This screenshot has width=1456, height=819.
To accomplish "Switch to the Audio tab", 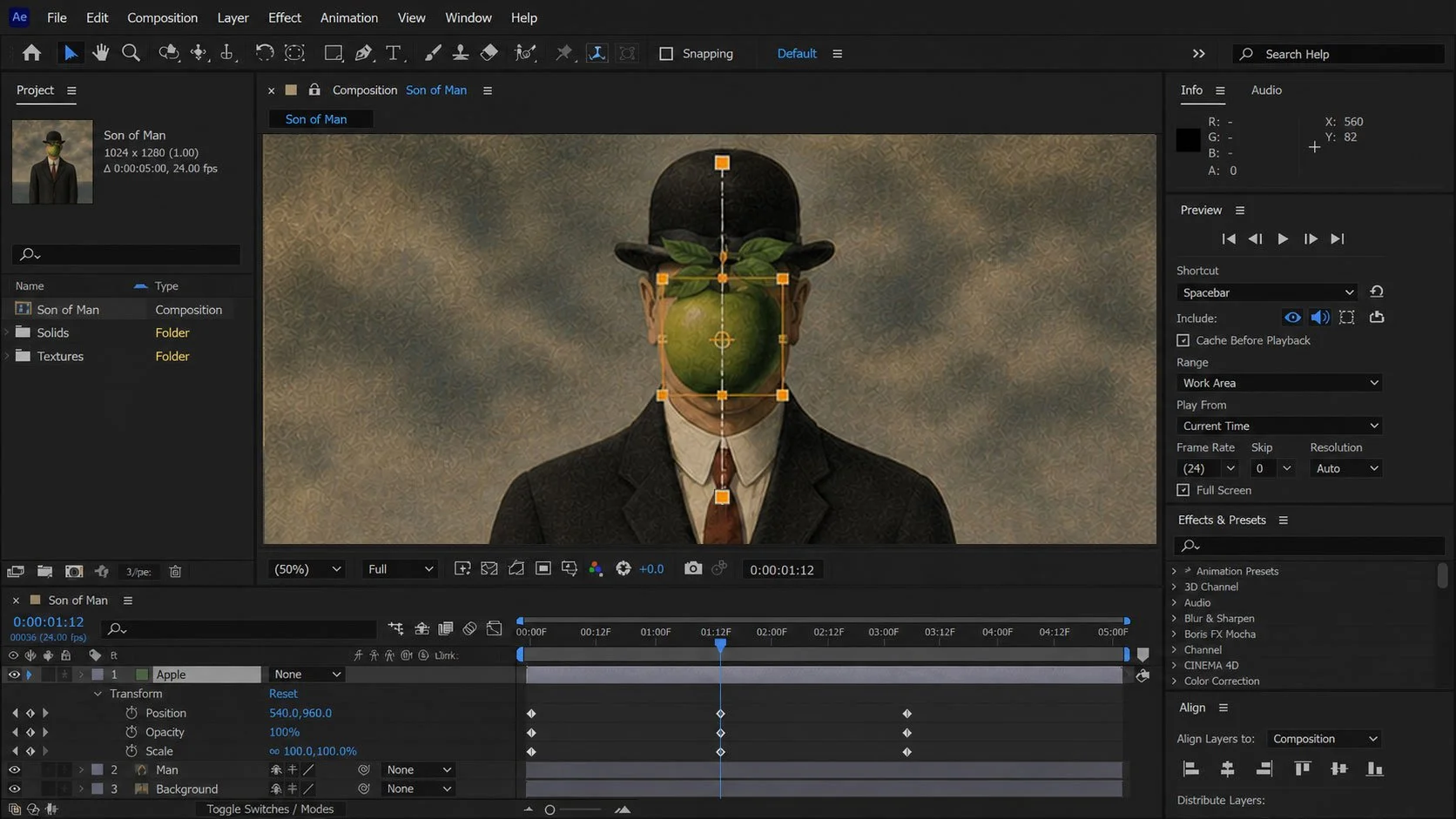I will point(1266,90).
